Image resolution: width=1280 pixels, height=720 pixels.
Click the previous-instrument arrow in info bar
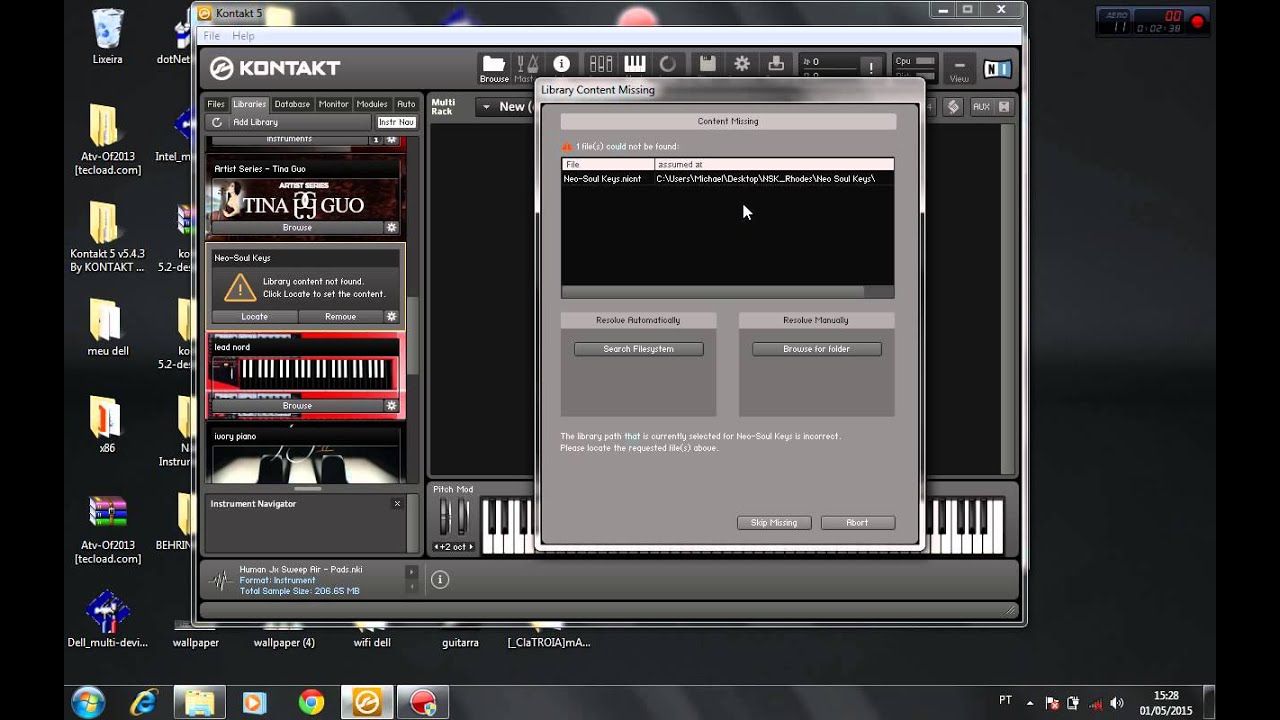point(411,588)
